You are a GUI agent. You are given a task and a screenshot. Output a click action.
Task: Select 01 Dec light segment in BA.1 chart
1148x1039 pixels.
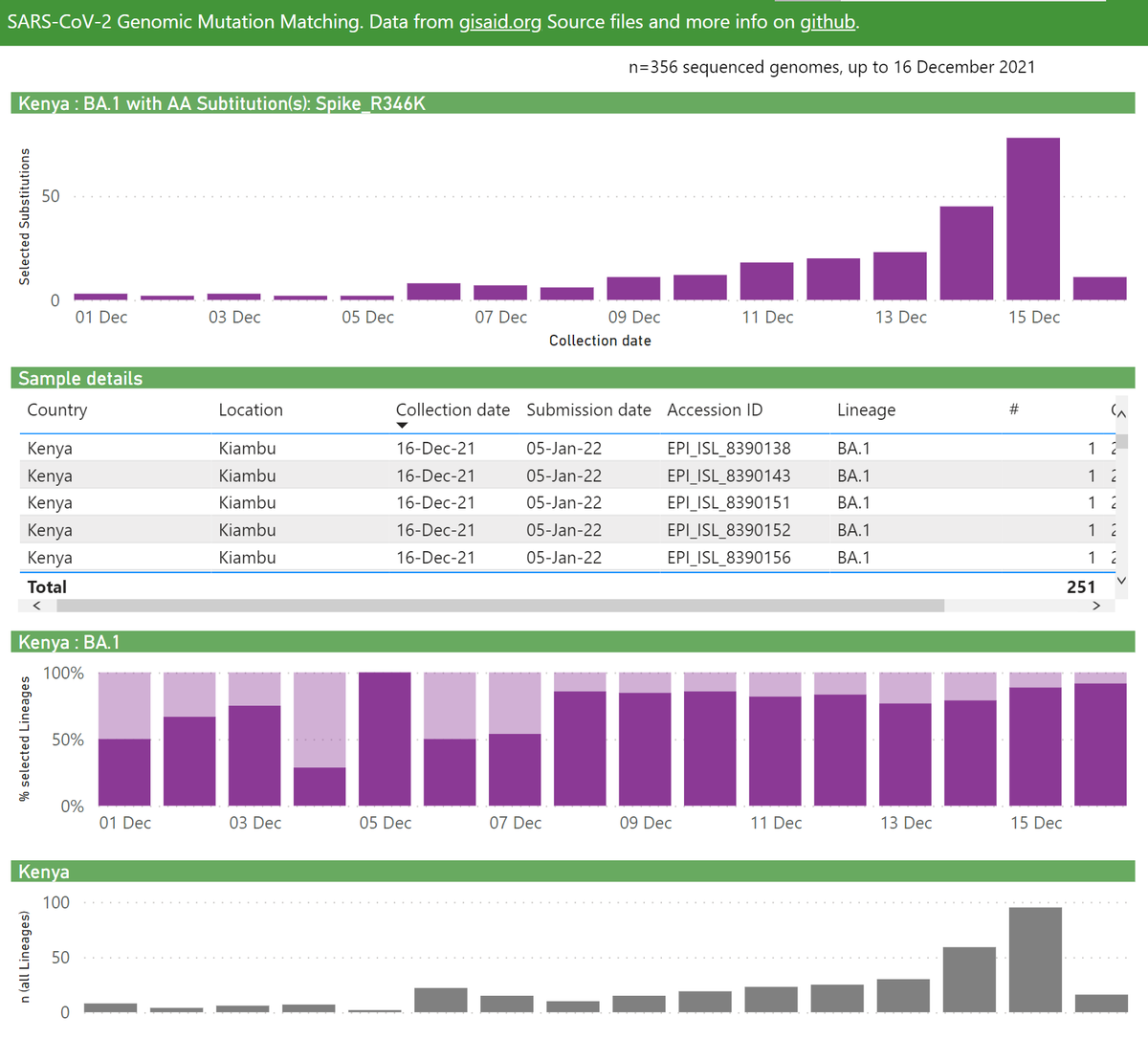124,706
